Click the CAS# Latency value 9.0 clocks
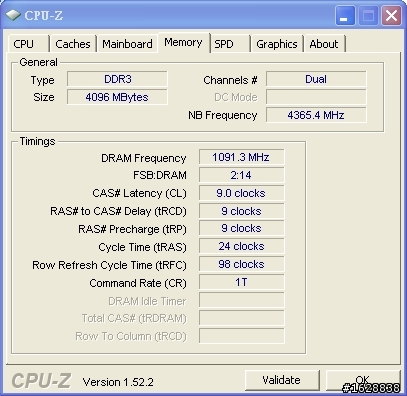The width and height of the screenshot is (407, 396). tap(242, 193)
